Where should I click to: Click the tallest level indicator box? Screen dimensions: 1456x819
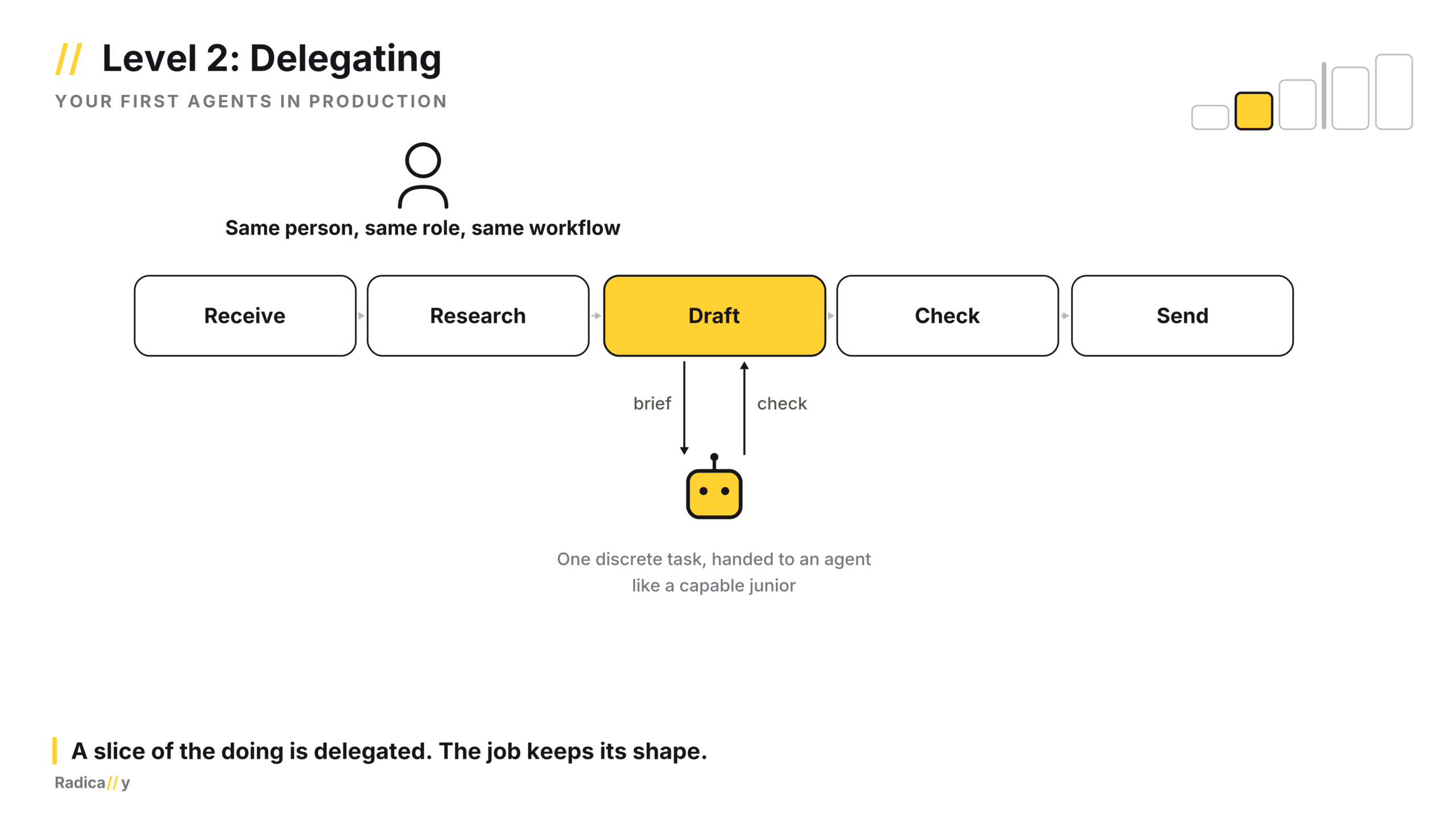click(x=1394, y=92)
